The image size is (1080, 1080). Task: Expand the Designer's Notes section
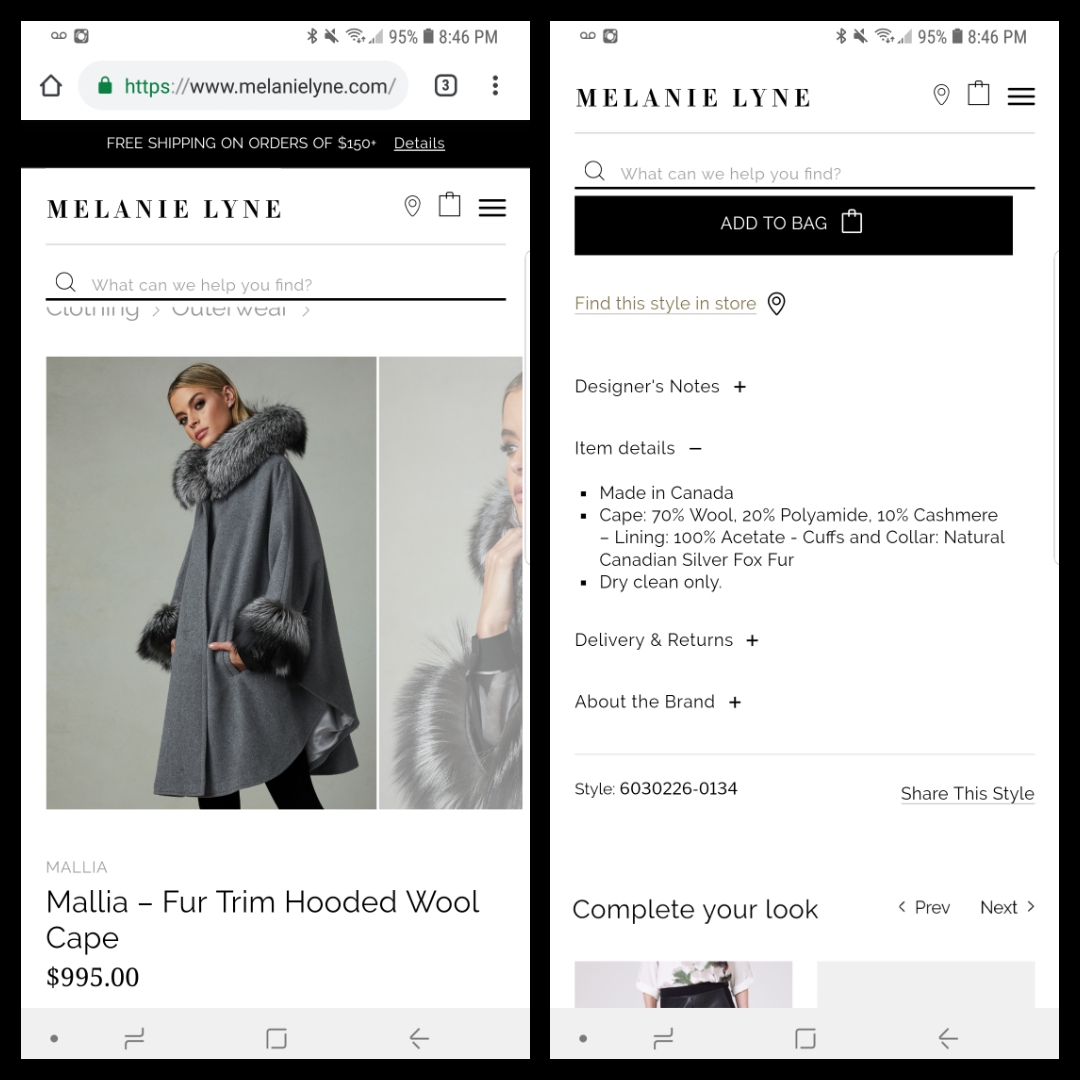point(739,387)
